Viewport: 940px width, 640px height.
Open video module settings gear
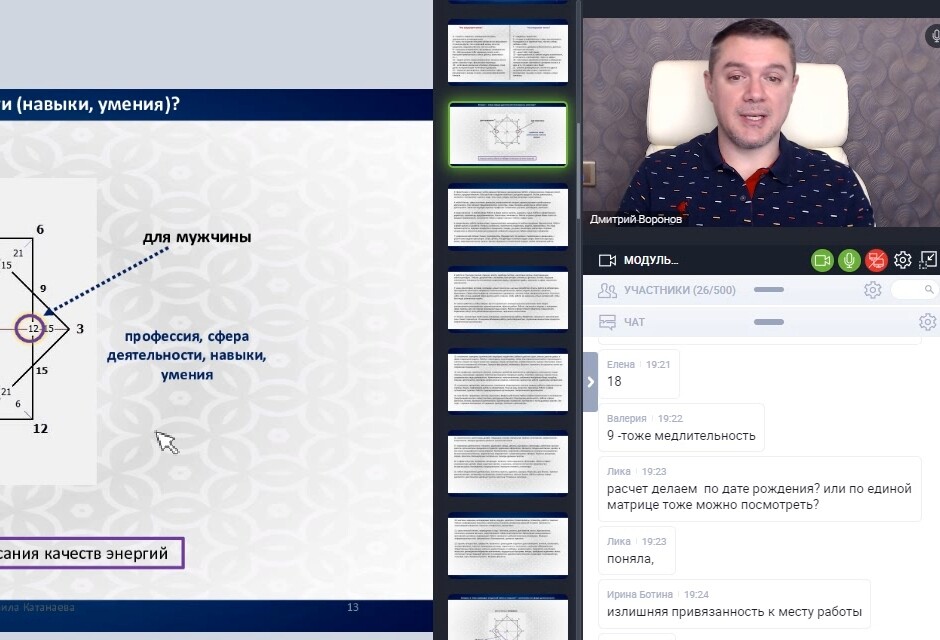903,260
